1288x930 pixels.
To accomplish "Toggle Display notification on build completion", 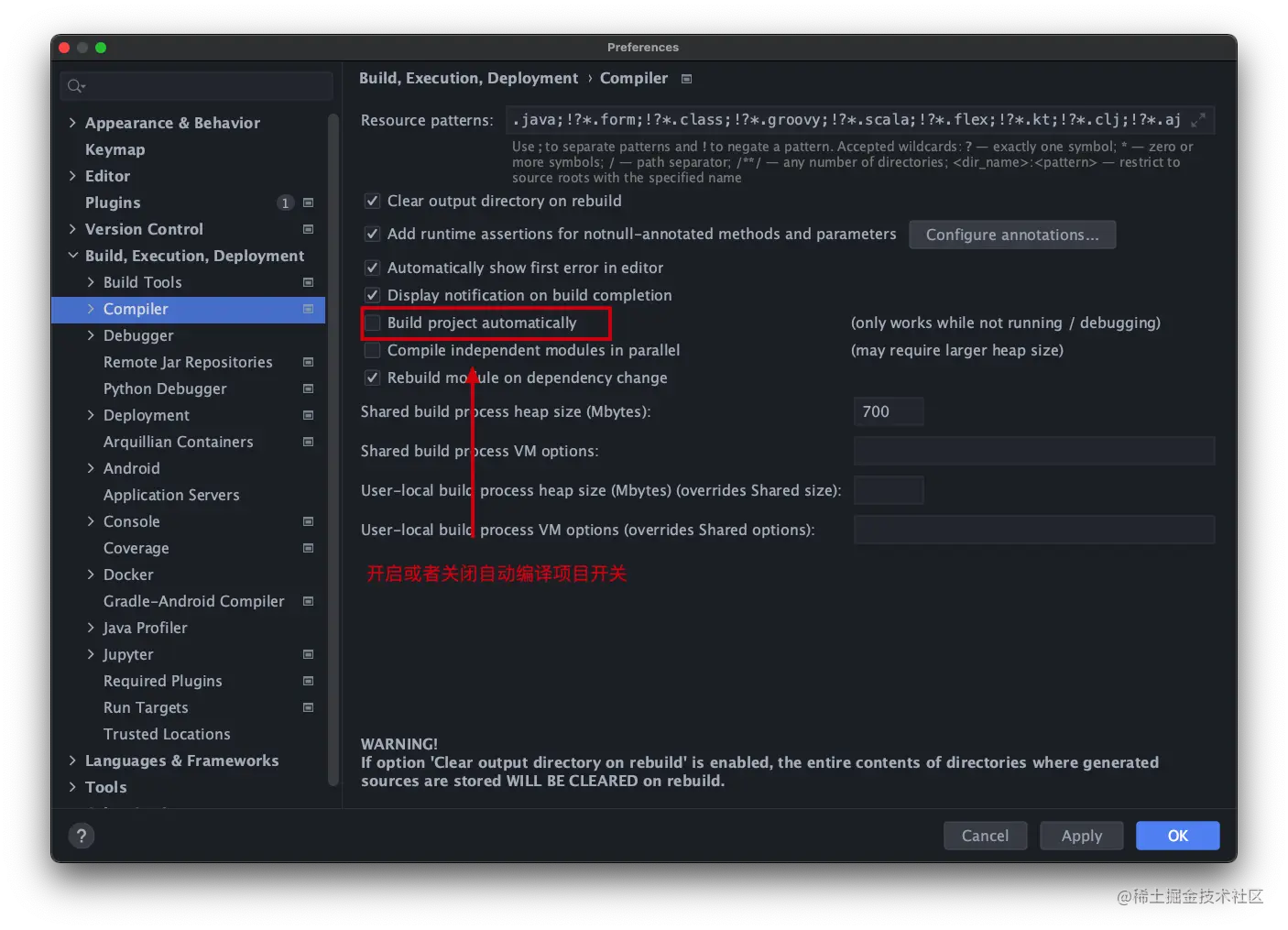I will tap(372, 295).
